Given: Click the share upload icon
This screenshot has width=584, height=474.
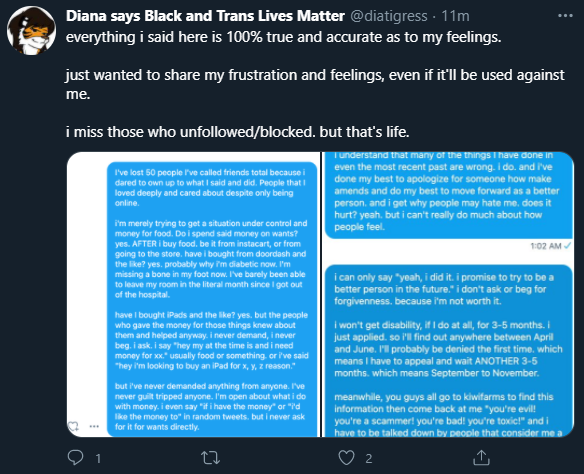Looking at the screenshot, I should tap(481, 458).
